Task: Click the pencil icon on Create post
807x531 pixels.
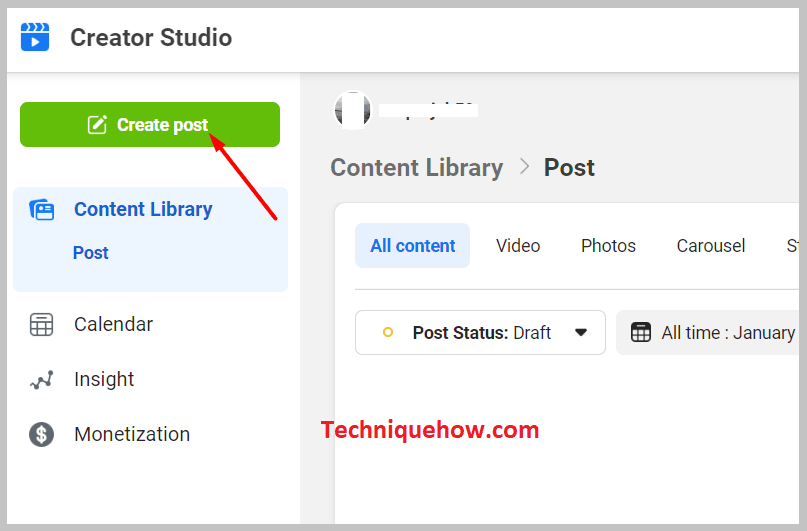Action: click(x=97, y=125)
